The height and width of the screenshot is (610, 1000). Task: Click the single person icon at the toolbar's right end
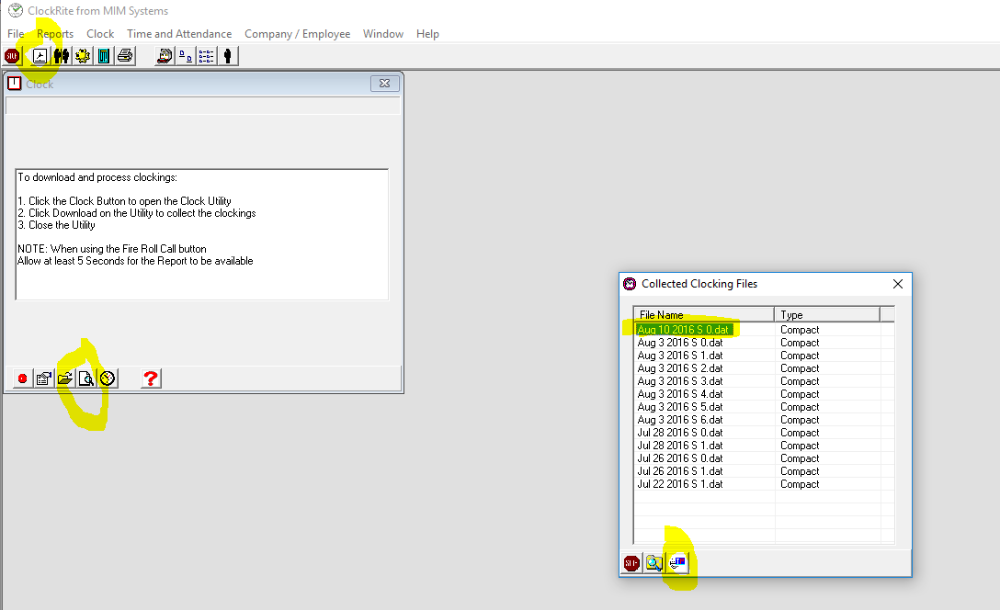(228, 55)
